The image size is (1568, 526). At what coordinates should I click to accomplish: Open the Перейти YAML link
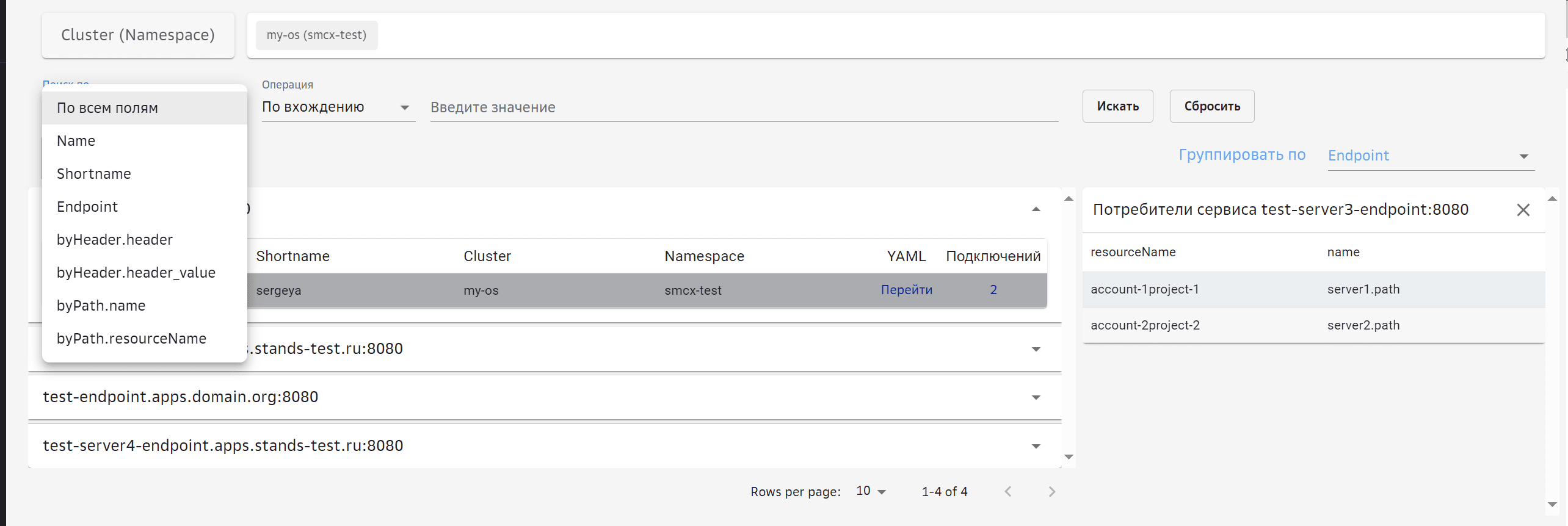(906, 290)
